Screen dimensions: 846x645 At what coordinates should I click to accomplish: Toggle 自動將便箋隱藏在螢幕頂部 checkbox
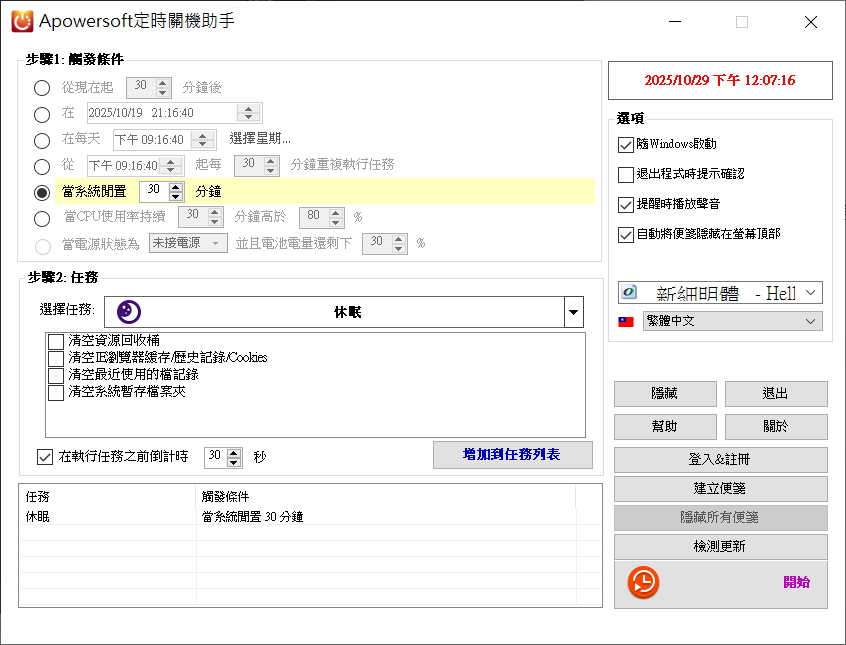tap(625, 235)
